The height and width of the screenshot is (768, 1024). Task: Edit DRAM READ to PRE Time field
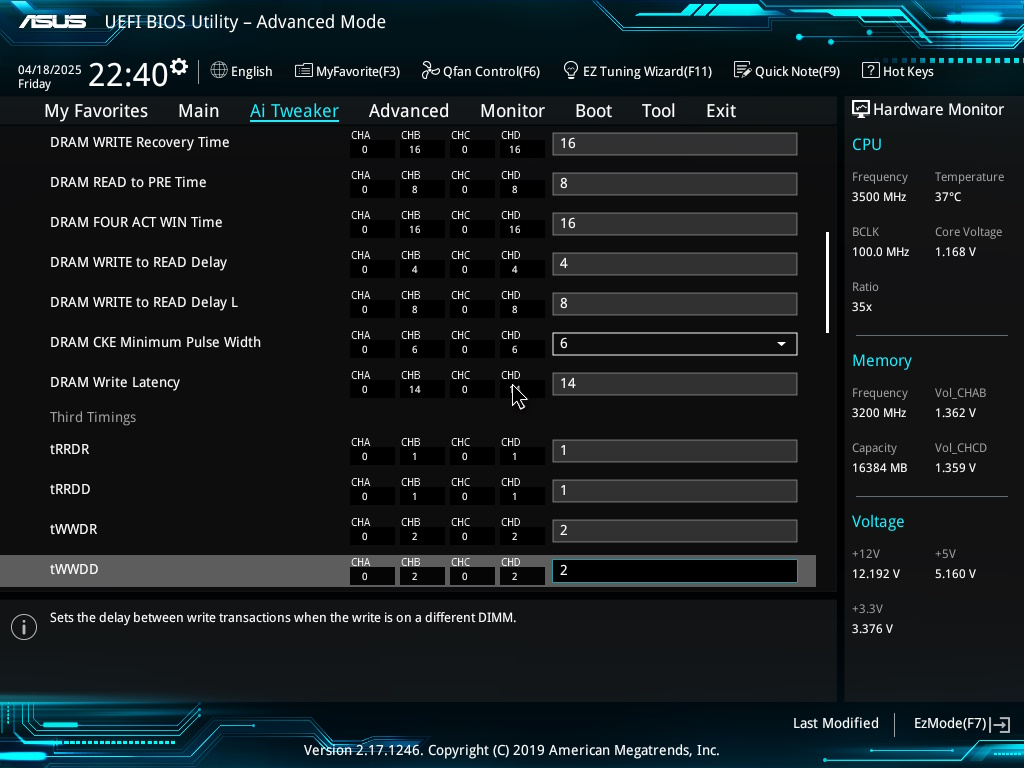pyautogui.click(x=675, y=184)
